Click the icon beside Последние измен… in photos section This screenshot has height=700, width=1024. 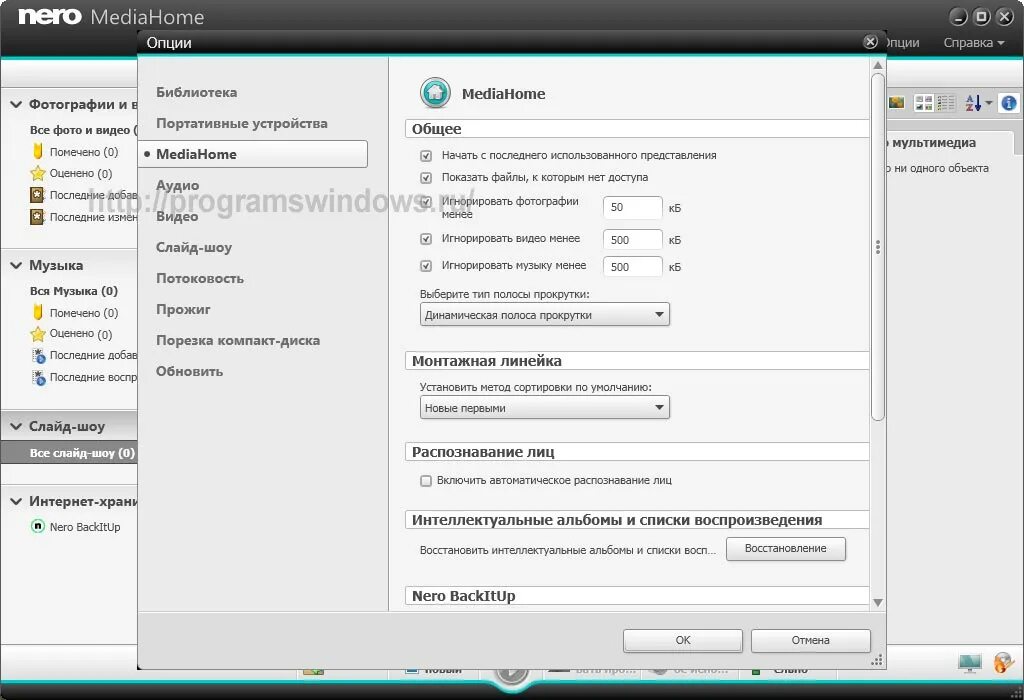point(37,216)
